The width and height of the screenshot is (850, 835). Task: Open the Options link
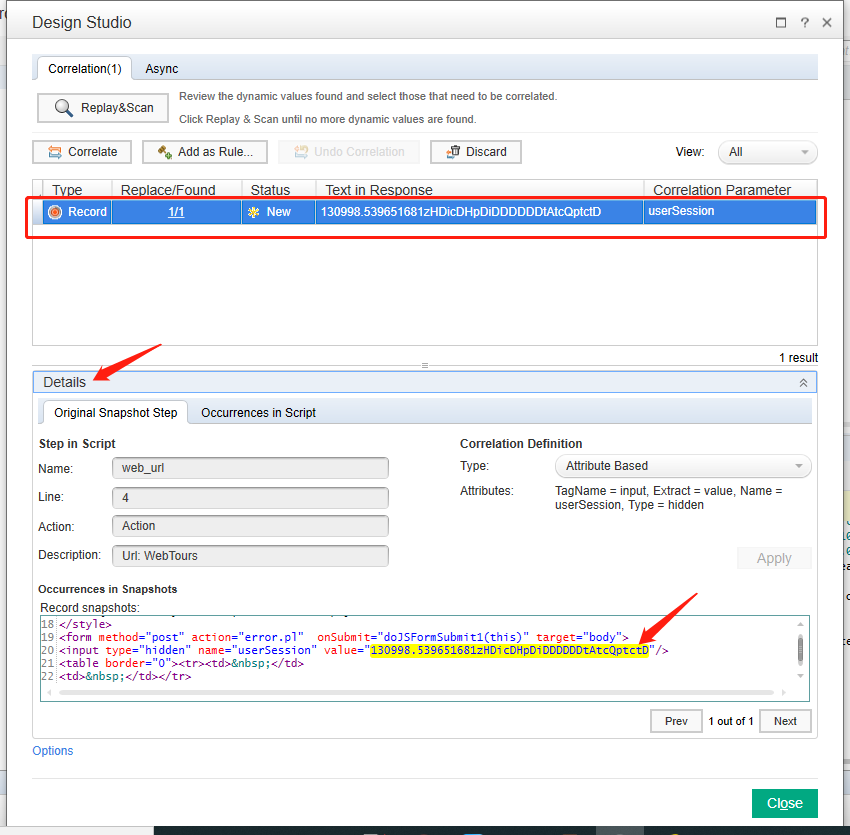point(53,750)
